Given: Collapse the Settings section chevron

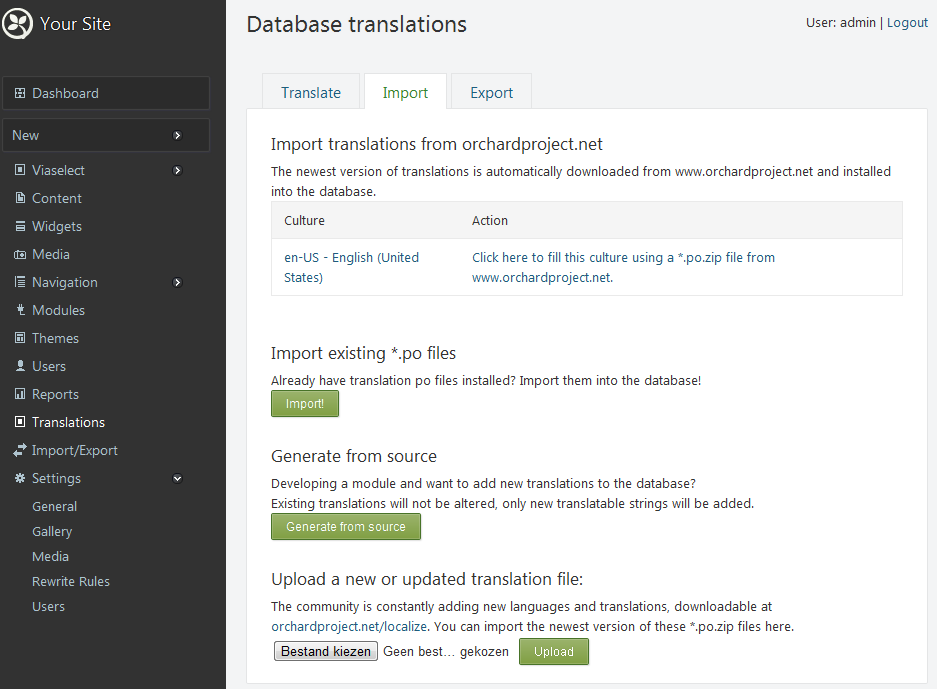Looking at the screenshot, I should coord(178,479).
